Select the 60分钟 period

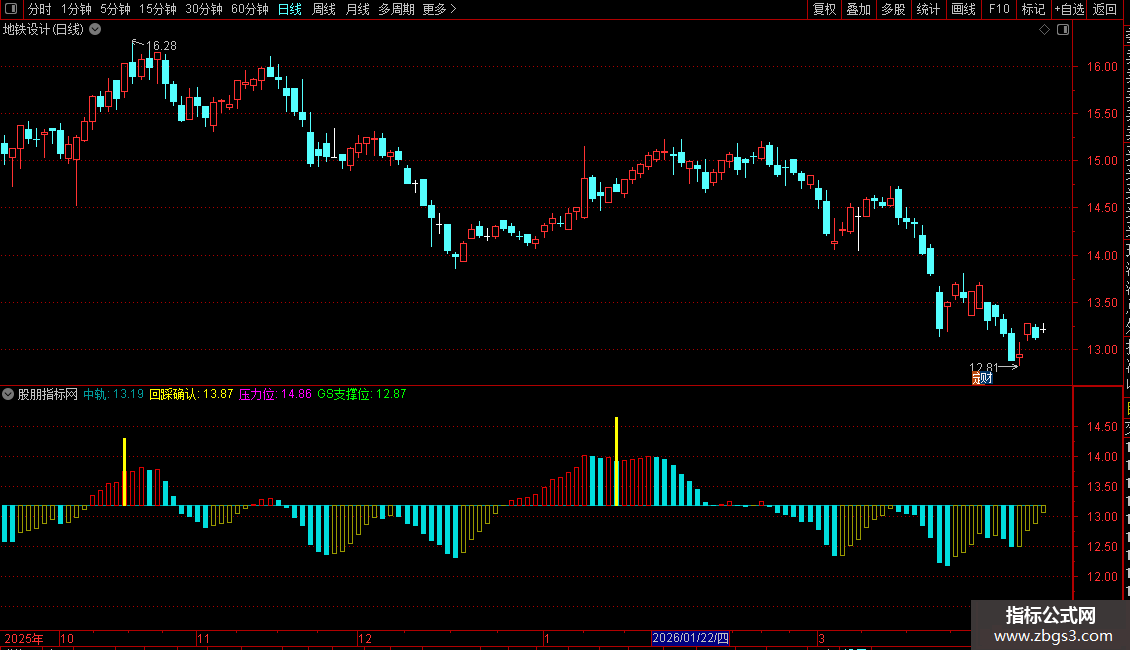(x=250, y=9)
